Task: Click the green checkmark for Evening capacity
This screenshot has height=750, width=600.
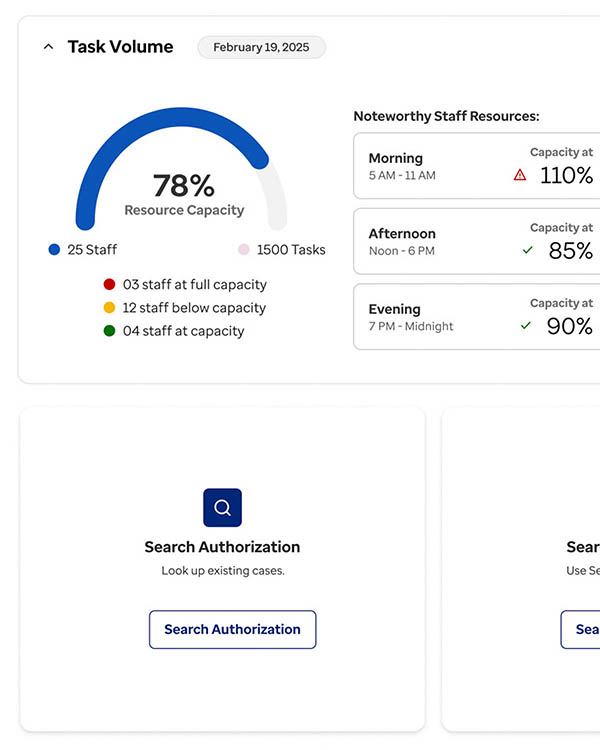Action: [x=526, y=325]
